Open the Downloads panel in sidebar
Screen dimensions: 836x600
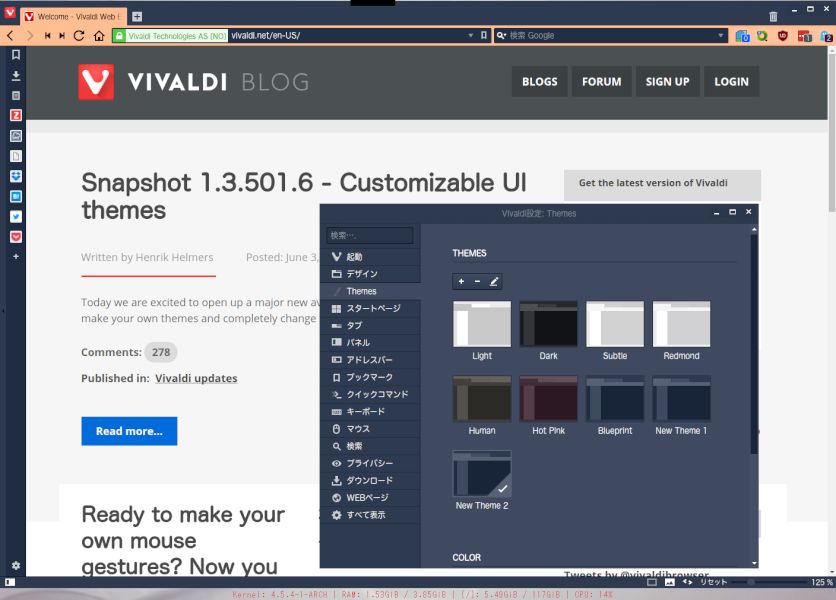[x=16, y=75]
